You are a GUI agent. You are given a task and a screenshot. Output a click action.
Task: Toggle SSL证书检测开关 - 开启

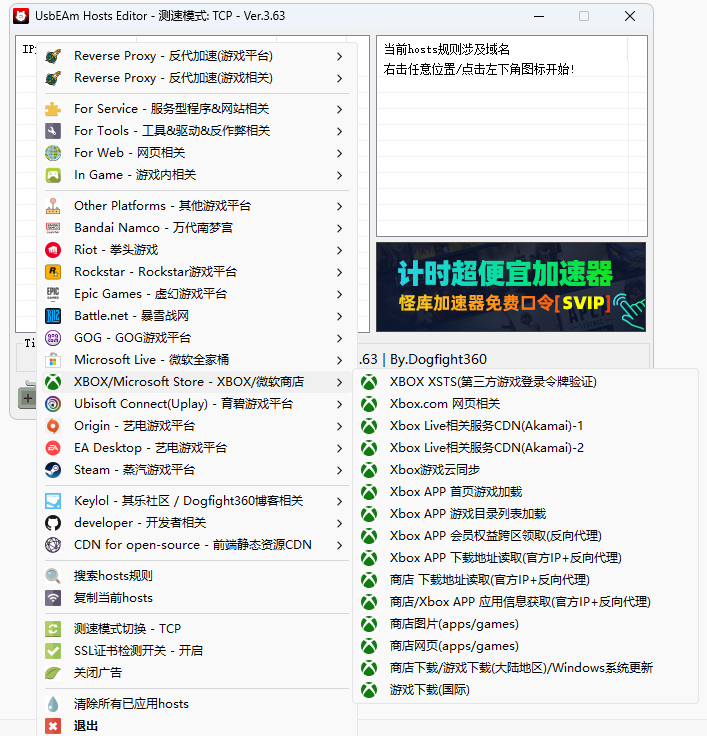click(197, 651)
